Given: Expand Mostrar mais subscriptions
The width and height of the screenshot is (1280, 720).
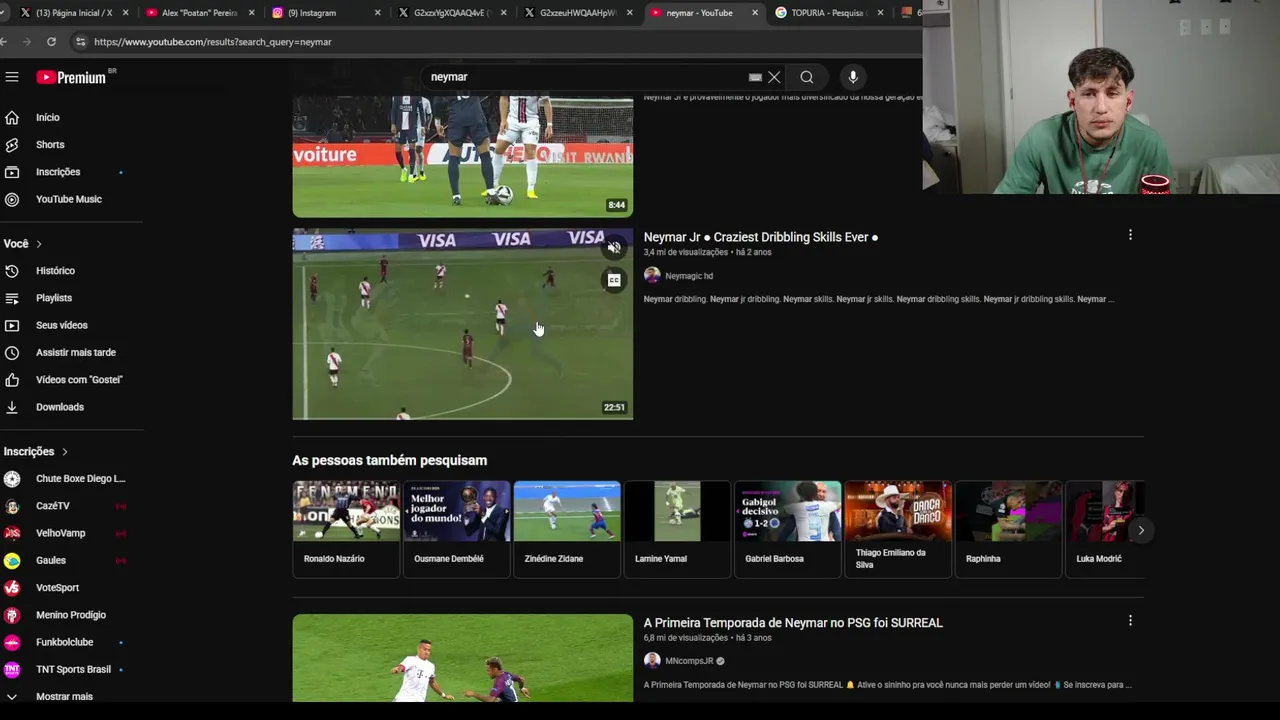Looking at the screenshot, I should pyautogui.click(x=66, y=696).
